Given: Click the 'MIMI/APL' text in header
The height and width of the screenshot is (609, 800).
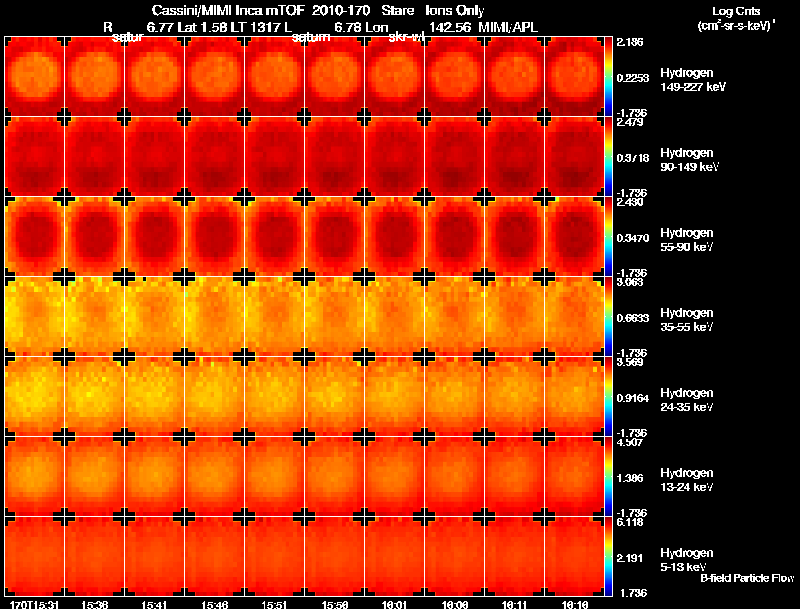Looking at the screenshot, I should [x=508, y=28].
